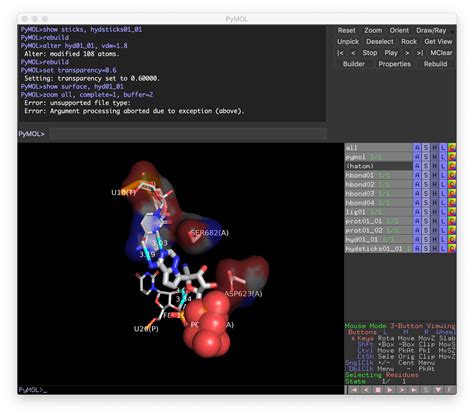Screen dimensions: 474x416
Task: Open the C color menu for hyd01_01
Action: click(452, 239)
